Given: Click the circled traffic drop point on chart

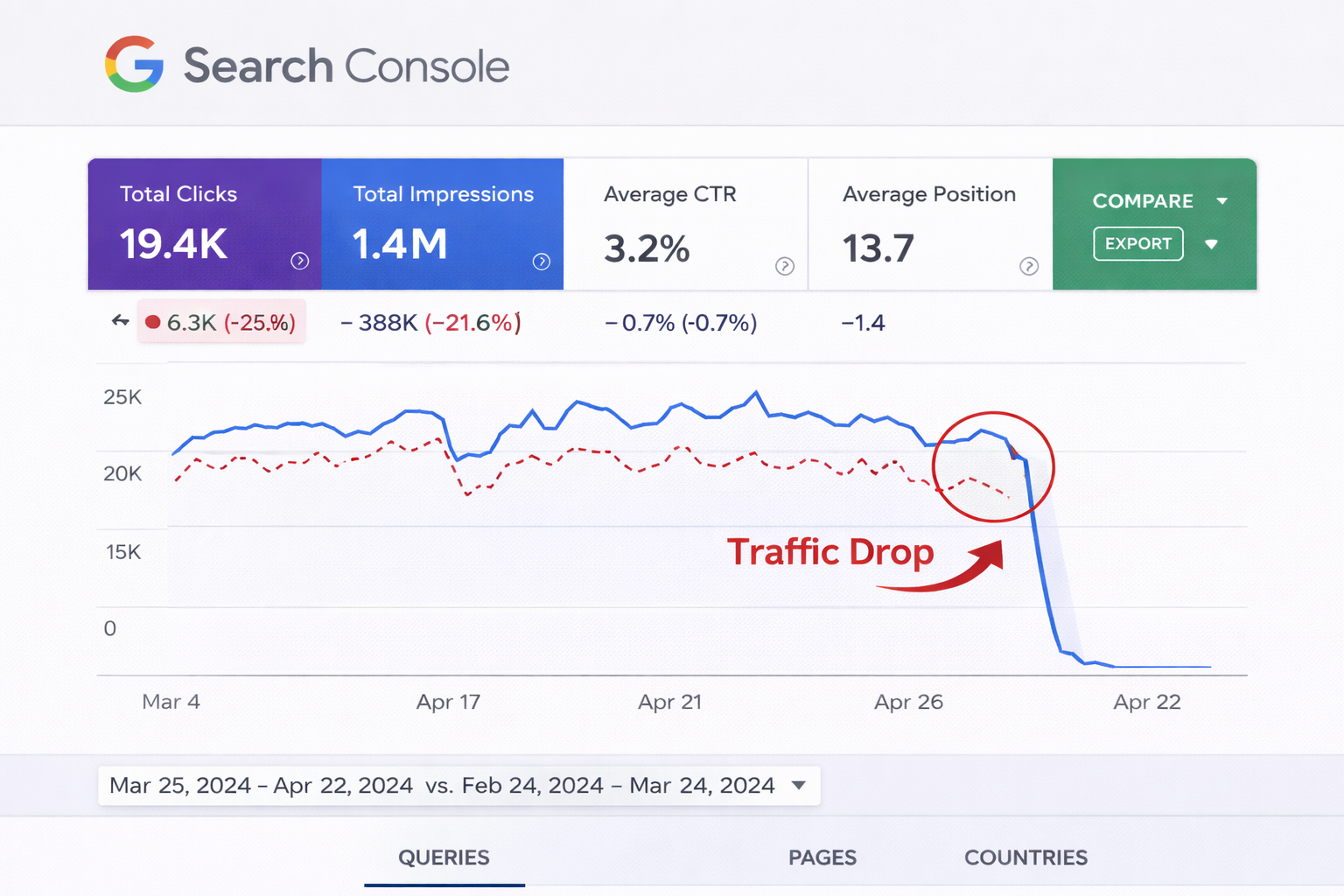Looking at the screenshot, I should (x=993, y=466).
